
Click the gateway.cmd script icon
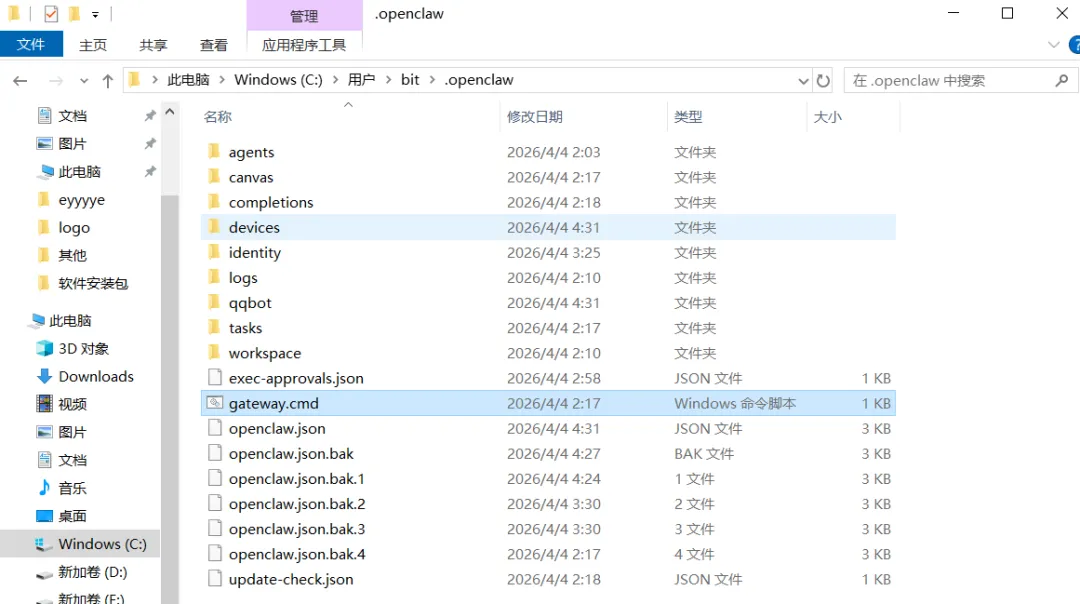point(215,403)
